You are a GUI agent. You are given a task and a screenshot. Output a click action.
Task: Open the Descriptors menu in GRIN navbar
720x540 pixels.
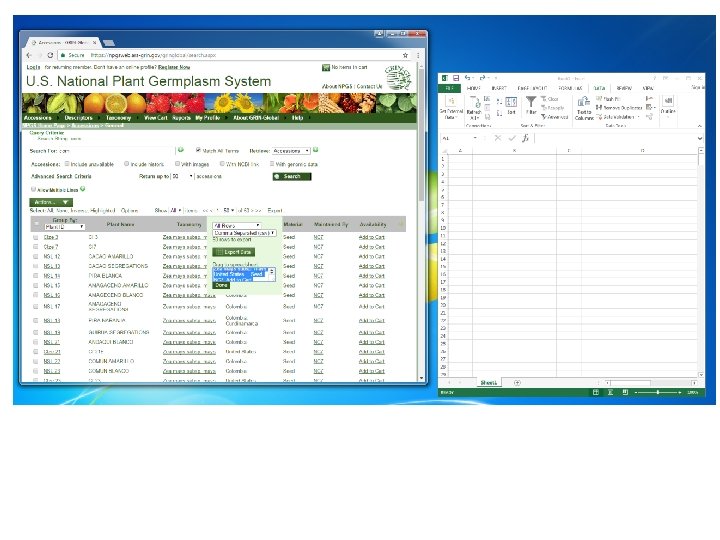(78, 118)
